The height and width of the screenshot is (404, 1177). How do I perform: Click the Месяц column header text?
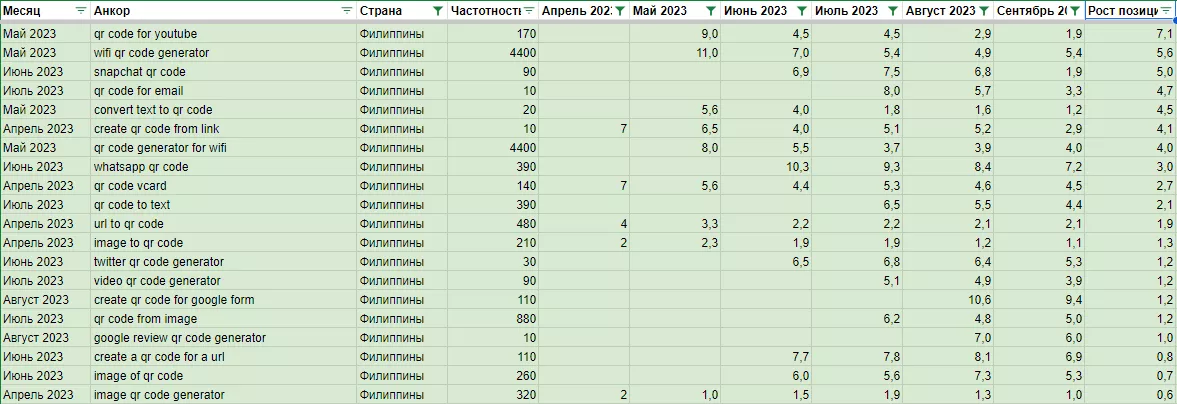pyautogui.click(x=23, y=11)
